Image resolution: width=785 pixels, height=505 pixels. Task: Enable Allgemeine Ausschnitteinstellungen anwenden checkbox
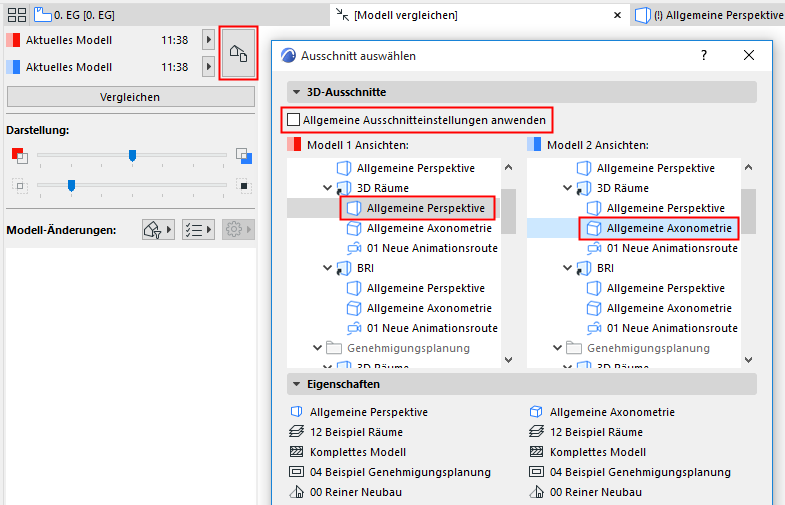(294, 120)
